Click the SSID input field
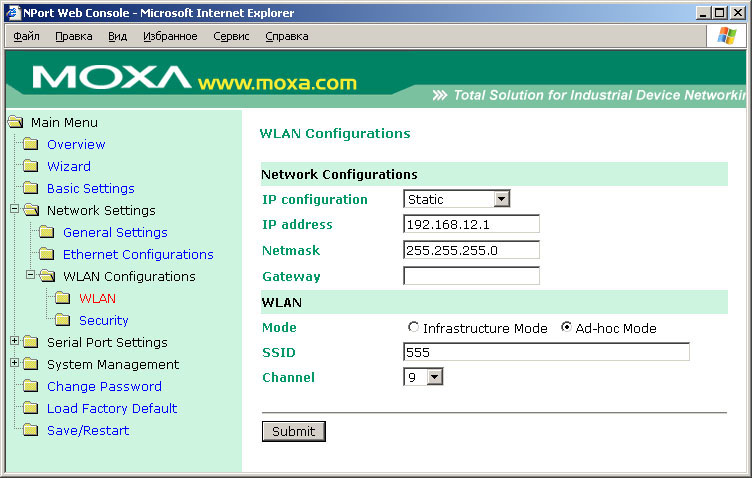752x478 pixels. coord(546,351)
